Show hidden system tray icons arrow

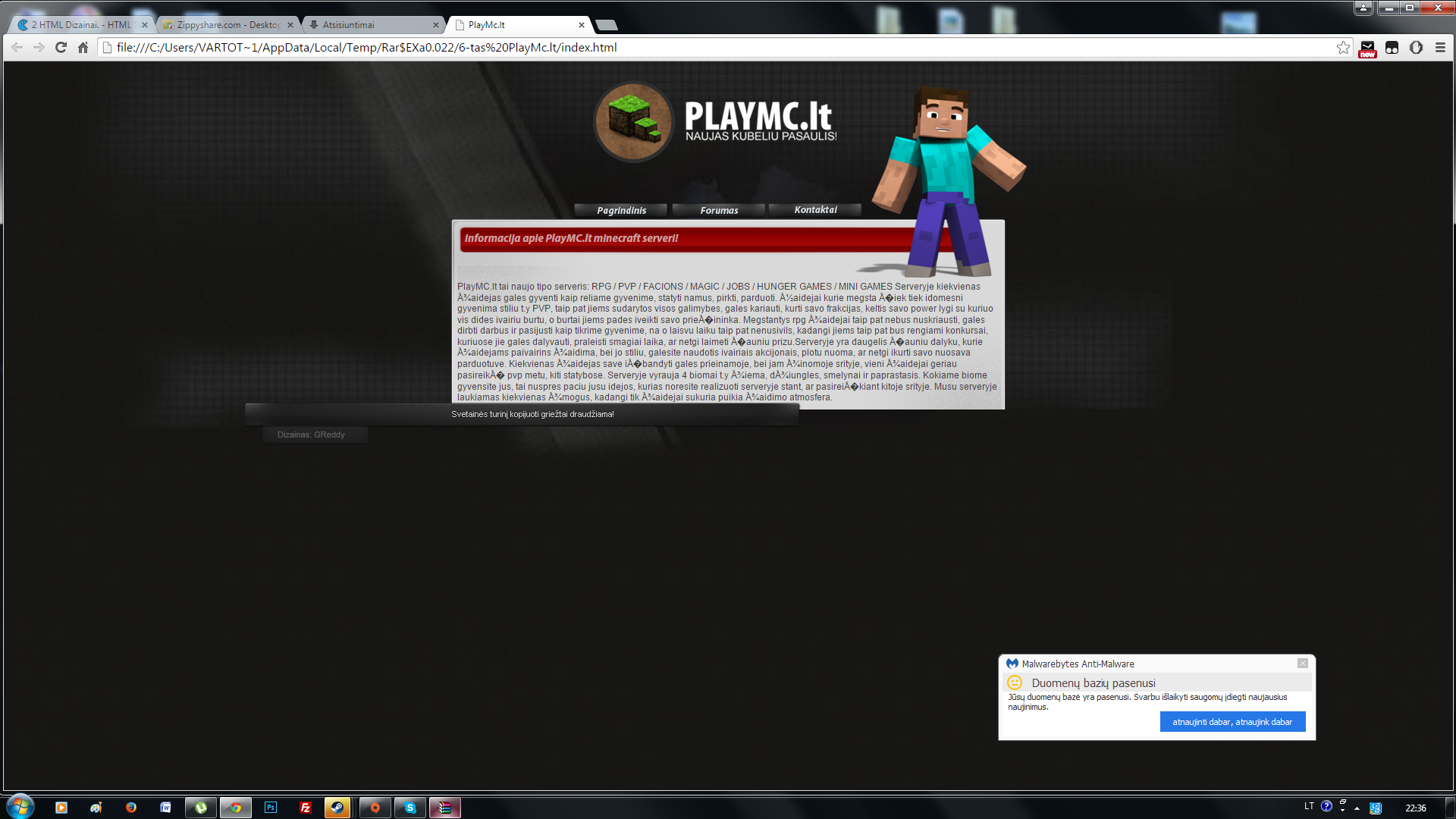(1357, 808)
